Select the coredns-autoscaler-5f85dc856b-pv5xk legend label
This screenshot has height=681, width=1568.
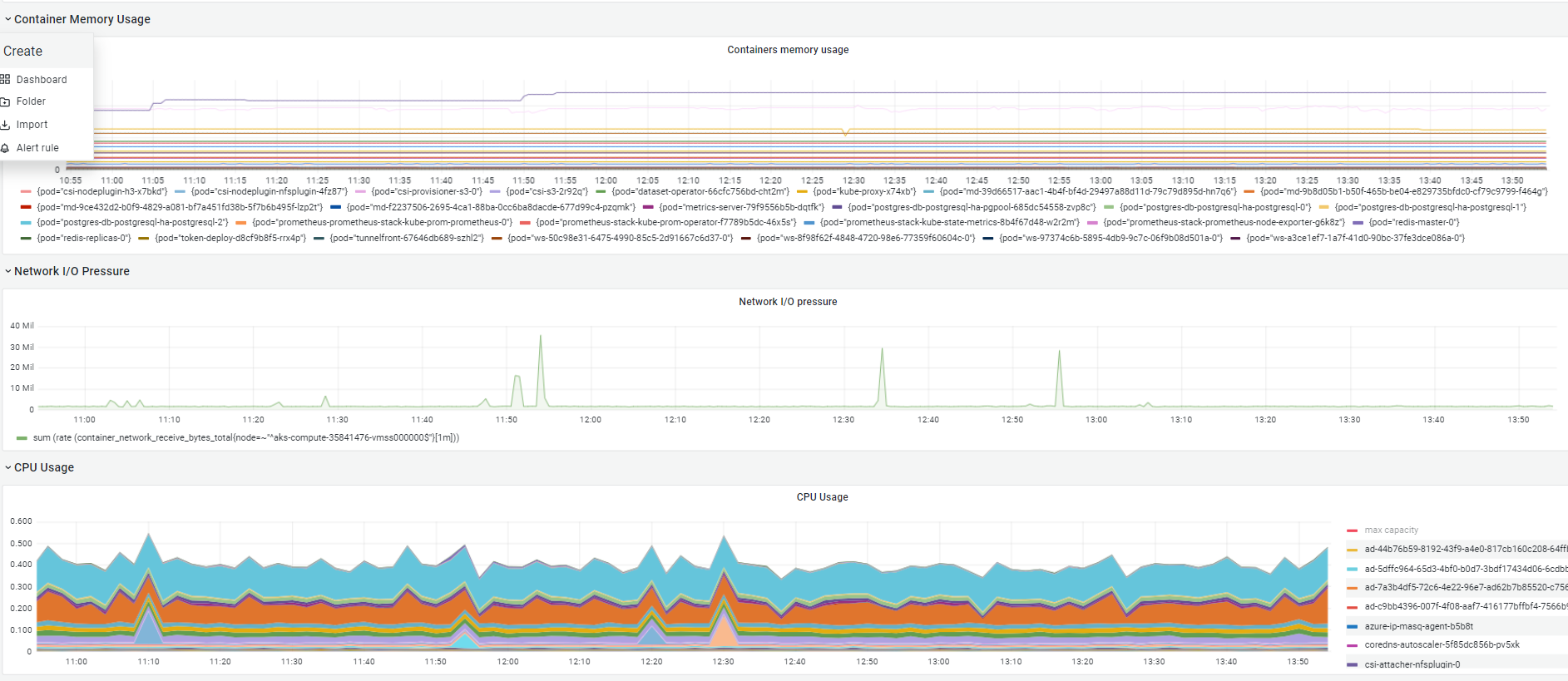[1442, 645]
